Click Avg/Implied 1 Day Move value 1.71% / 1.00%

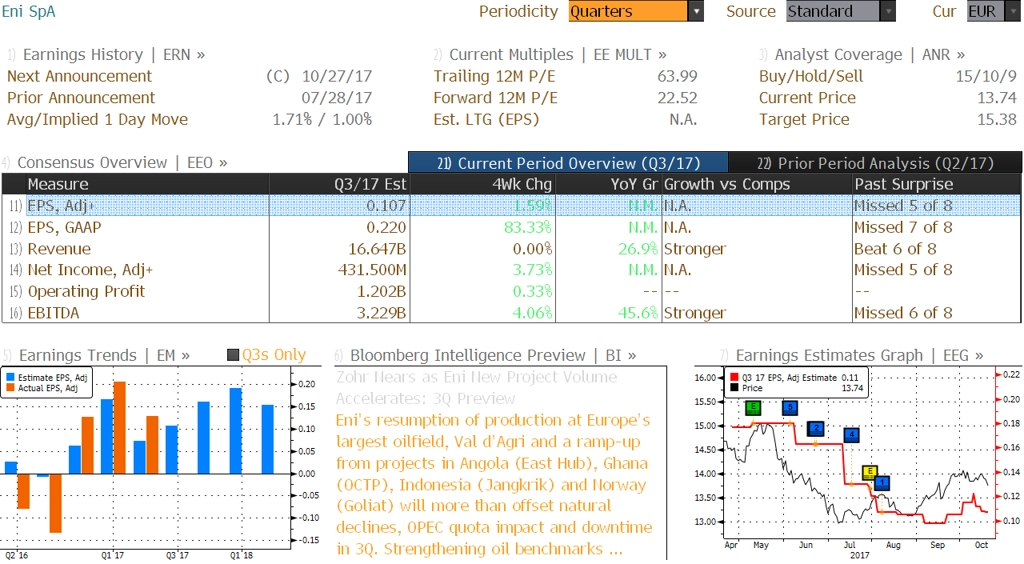pyautogui.click(x=322, y=119)
